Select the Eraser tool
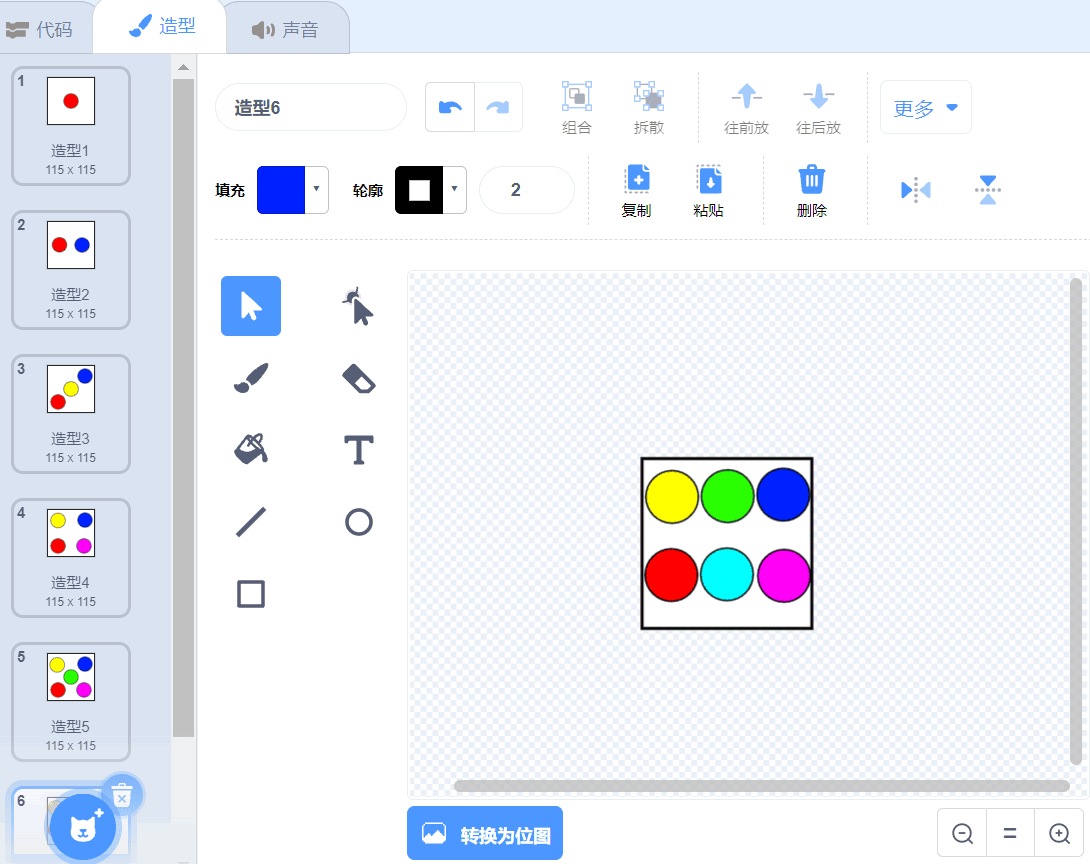Image resolution: width=1090 pixels, height=864 pixels. coord(359,378)
